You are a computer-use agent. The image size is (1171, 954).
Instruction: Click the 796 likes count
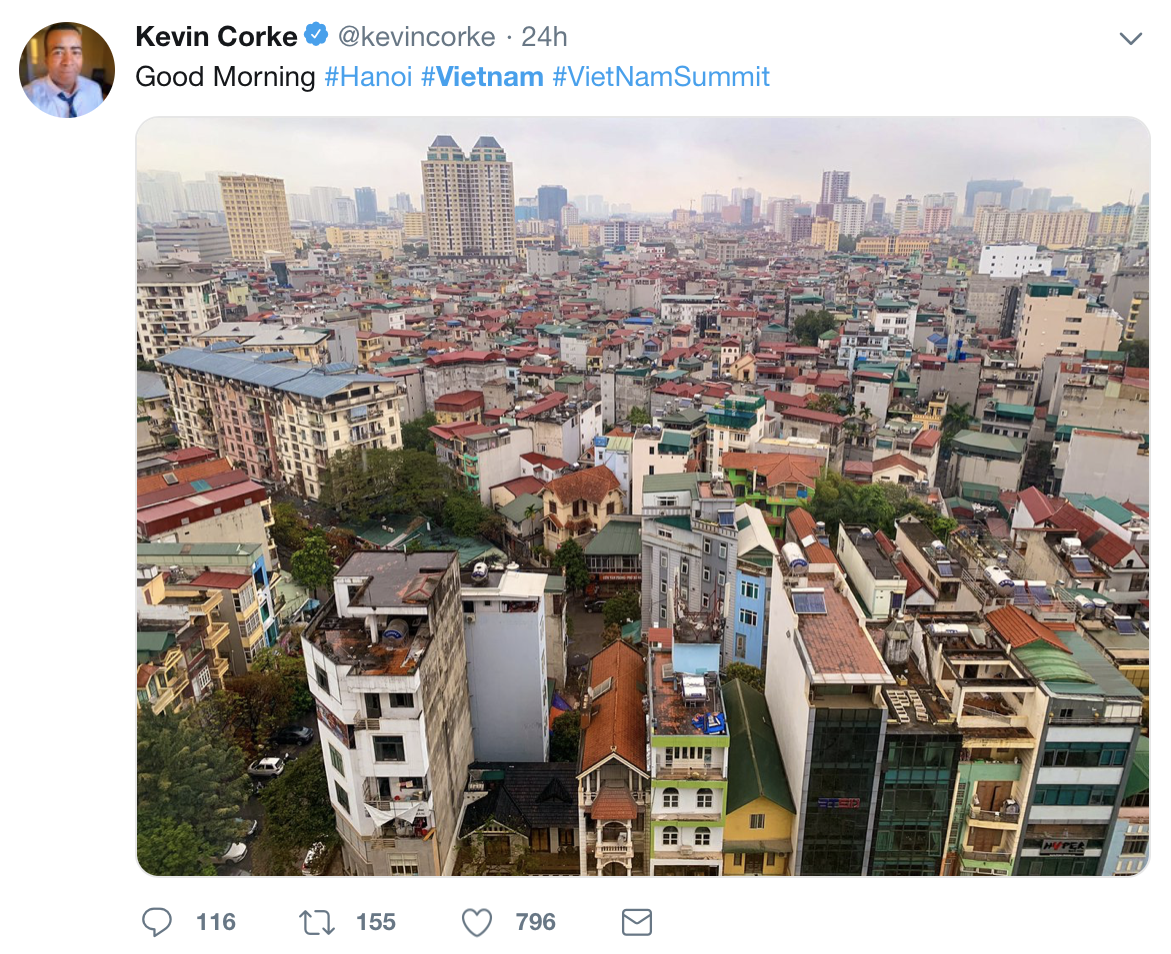535,922
